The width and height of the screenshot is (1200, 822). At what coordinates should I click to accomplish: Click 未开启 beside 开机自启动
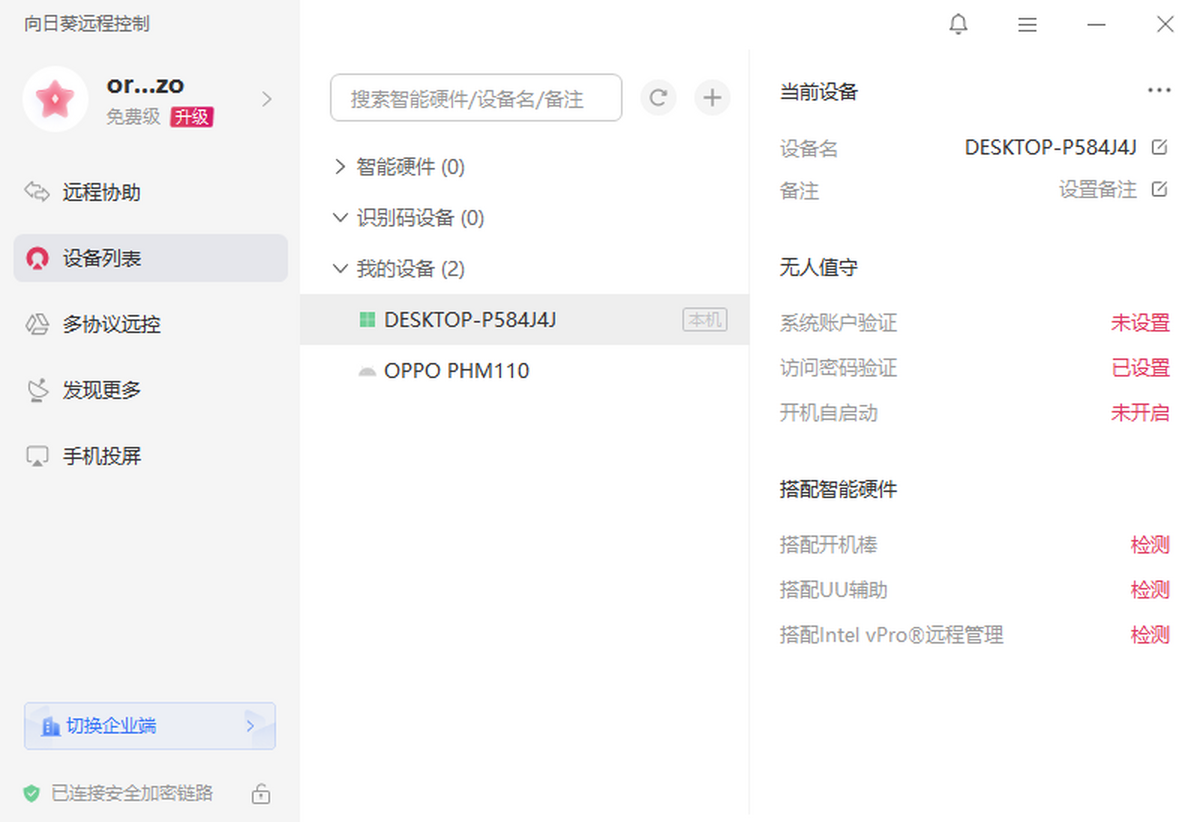pos(1140,413)
